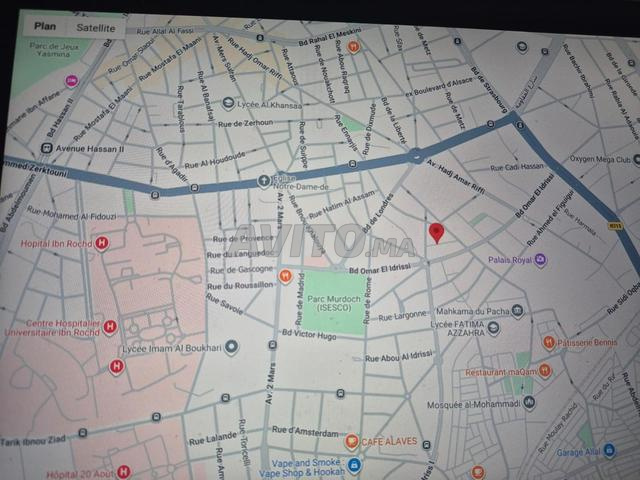Click the Oxygen Mega Club marker
This screenshot has width=640, height=480.
point(636,158)
